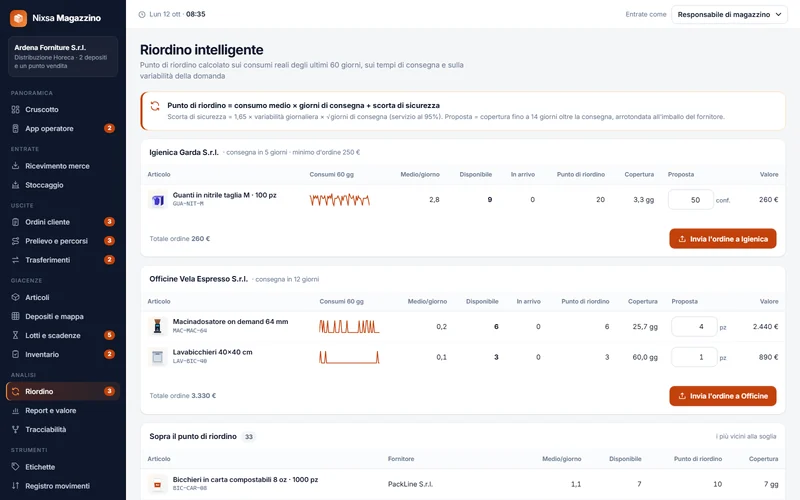
Task: Click the Prelievo e percorsi route icon
Action: pos(15,241)
